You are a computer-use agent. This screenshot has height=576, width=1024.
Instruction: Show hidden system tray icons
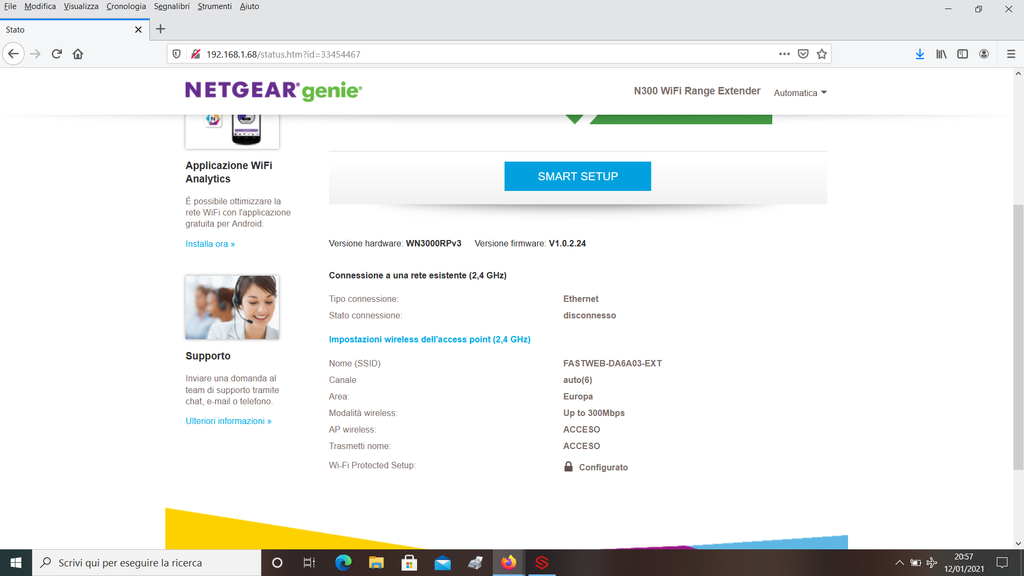click(899, 562)
